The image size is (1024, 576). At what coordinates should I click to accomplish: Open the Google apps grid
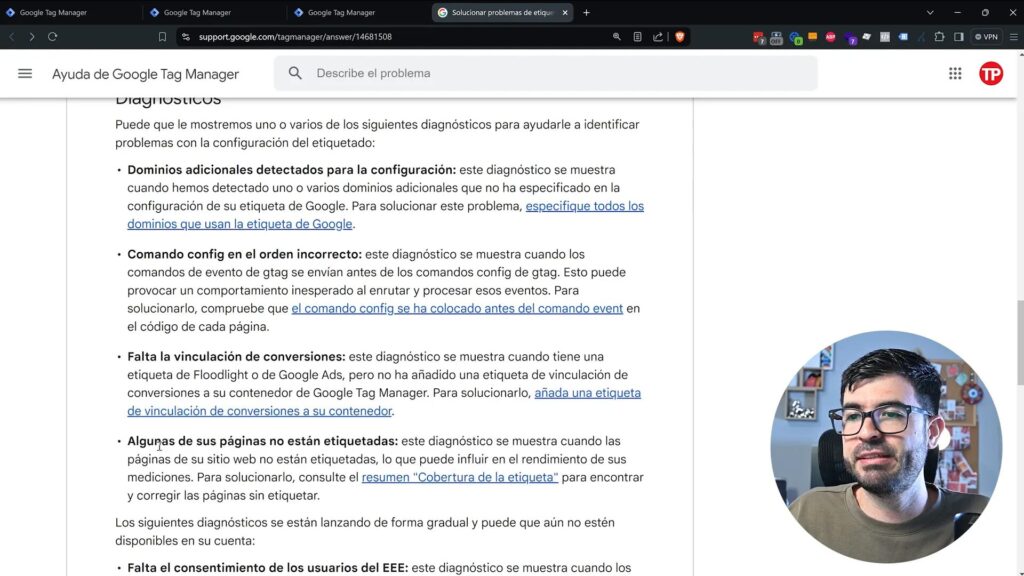click(955, 74)
